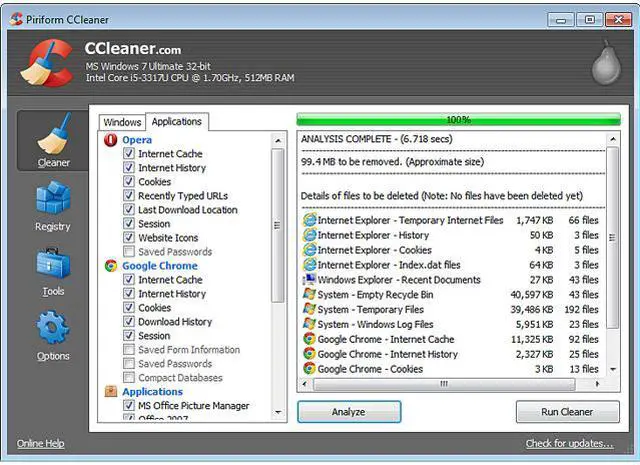
Task: Click Chrome icon on Cookies result row
Action: point(309,369)
